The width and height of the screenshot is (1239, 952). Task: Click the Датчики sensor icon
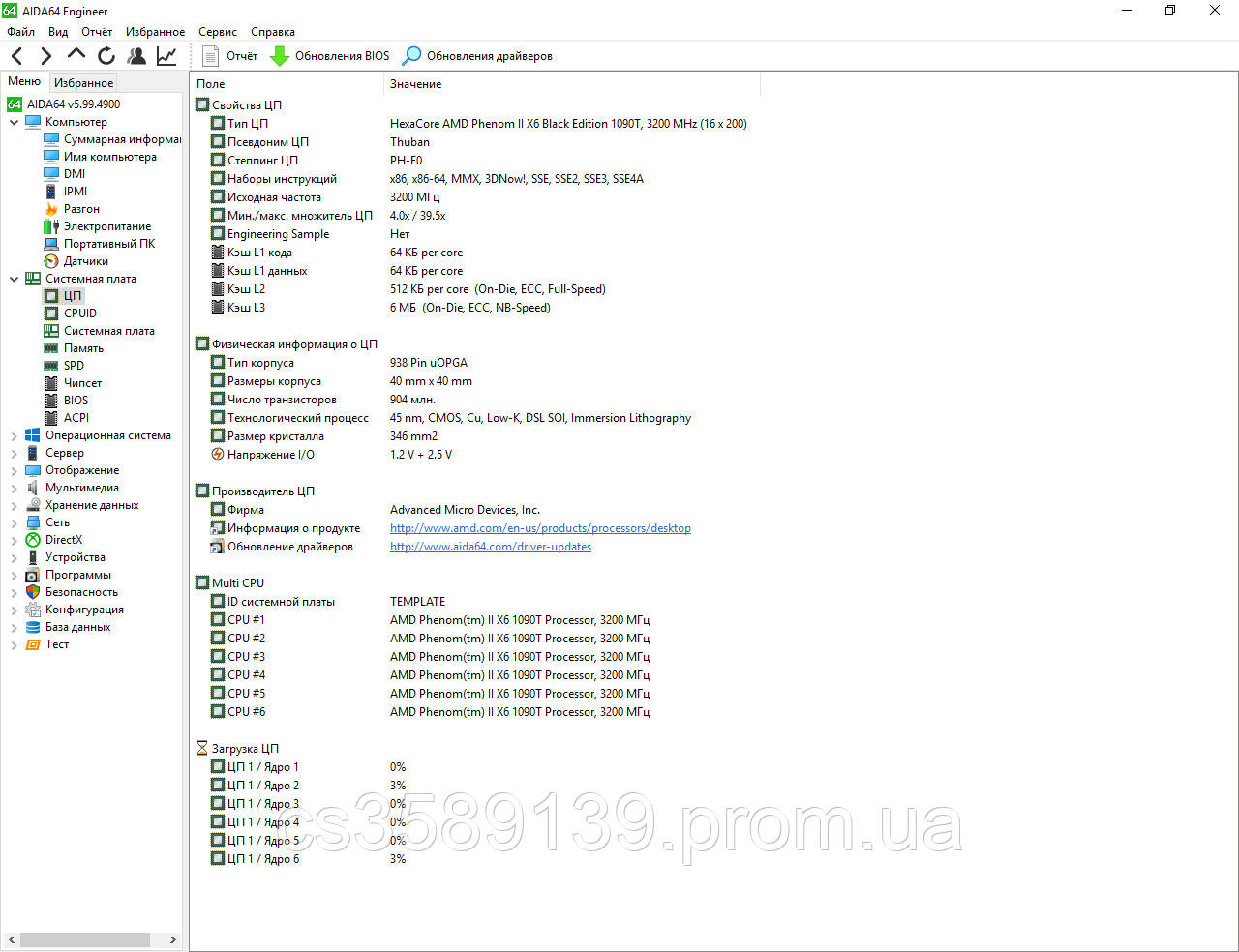pyautogui.click(x=51, y=261)
